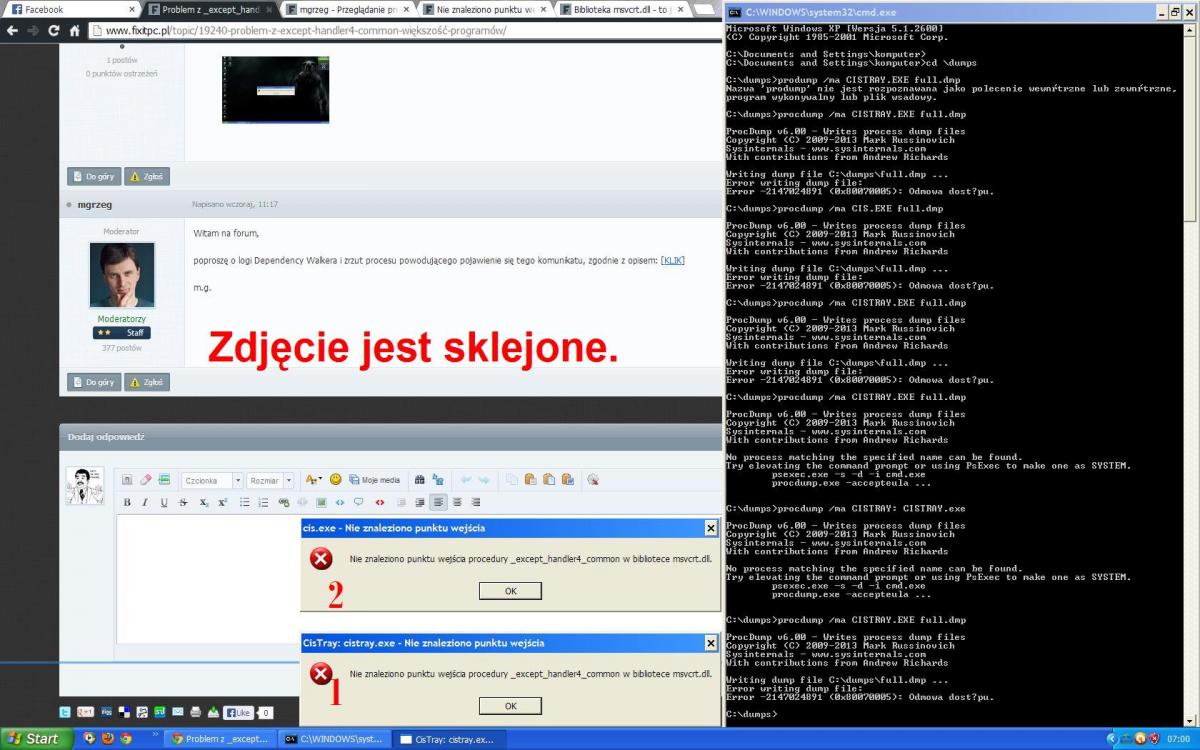
Task: Open the Czcionka font dropdown
Action: pos(211,480)
